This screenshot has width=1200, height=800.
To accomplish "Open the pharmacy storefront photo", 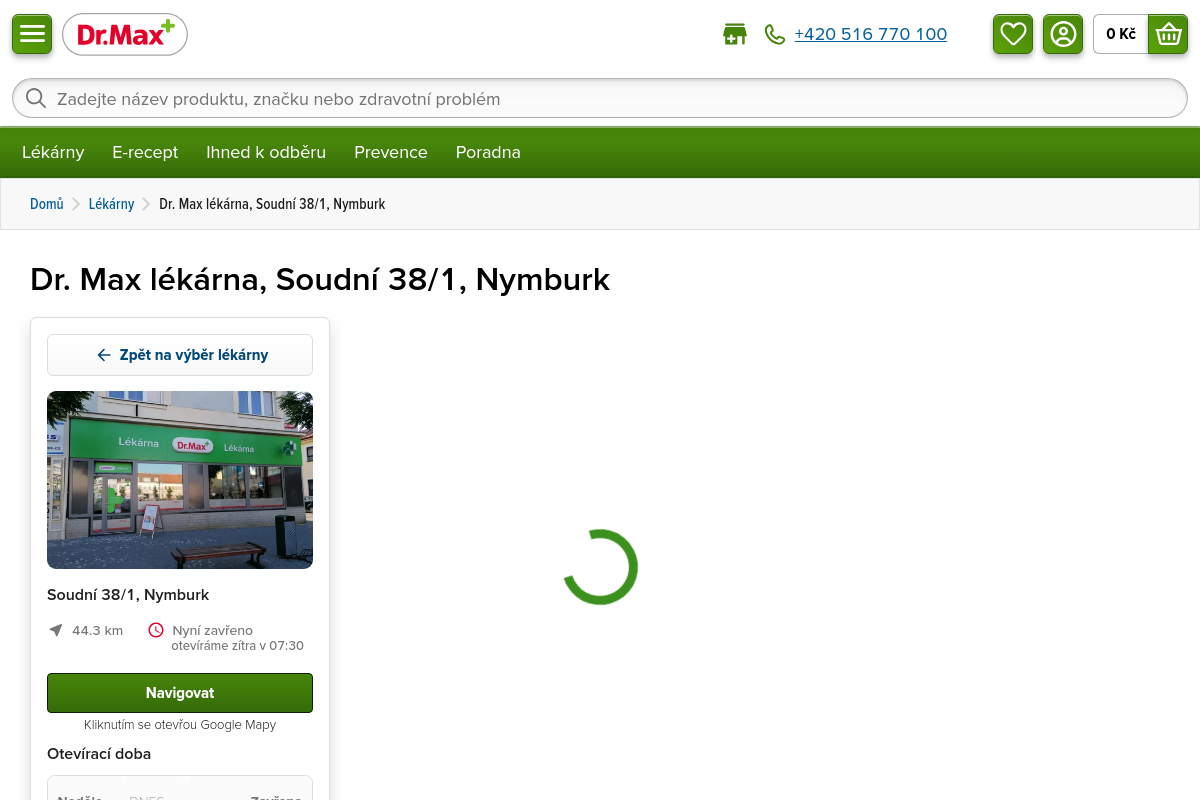I will point(180,480).
